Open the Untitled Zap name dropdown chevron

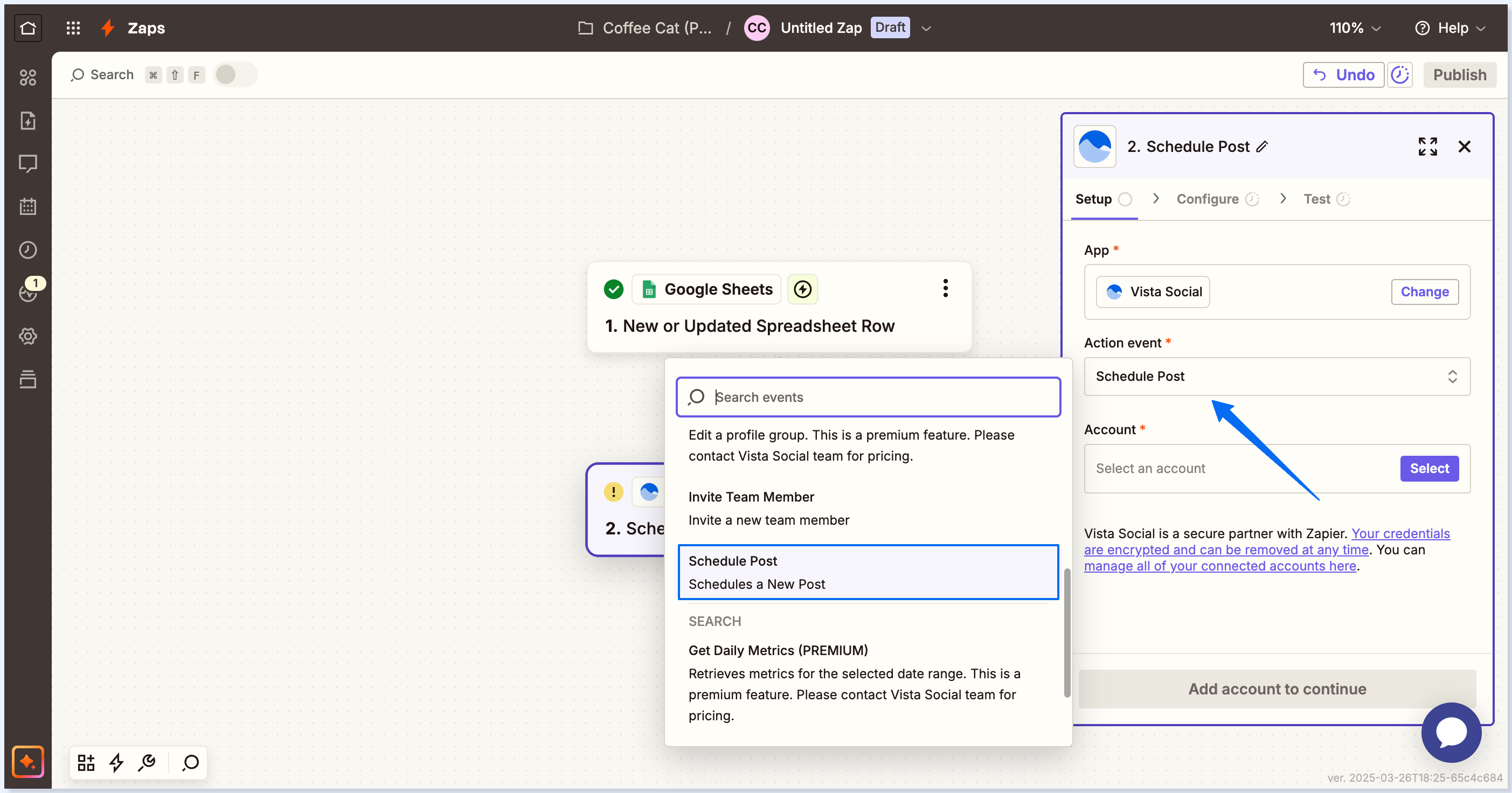click(x=926, y=28)
